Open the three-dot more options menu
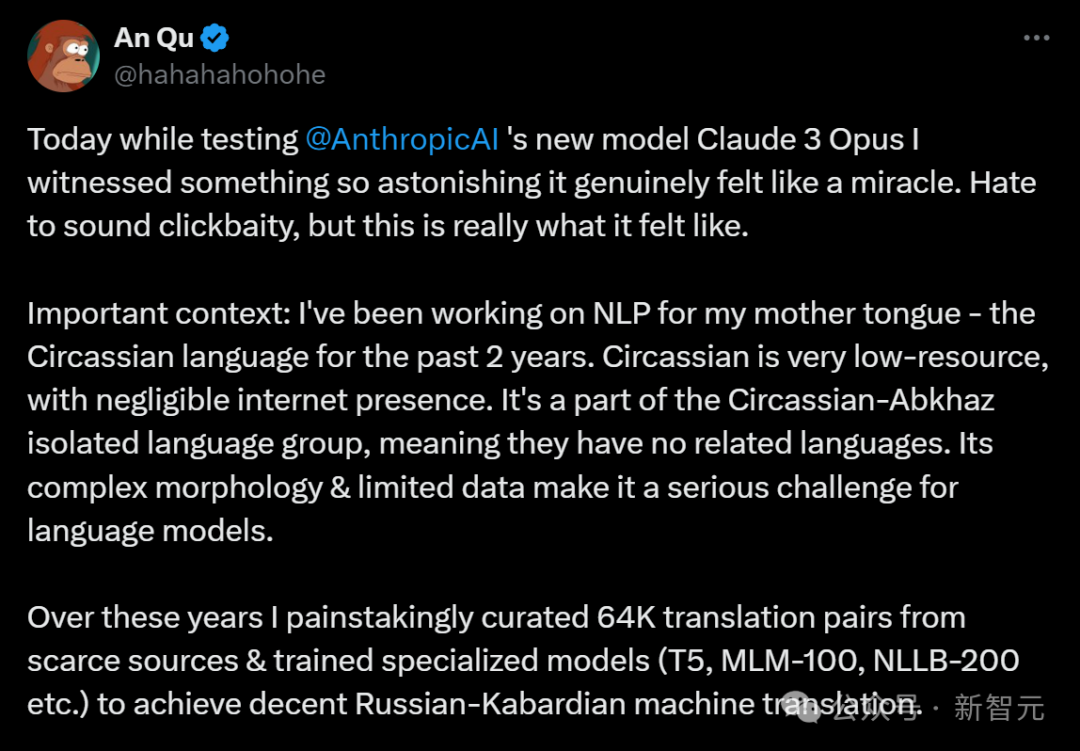 coord(1036,38)
